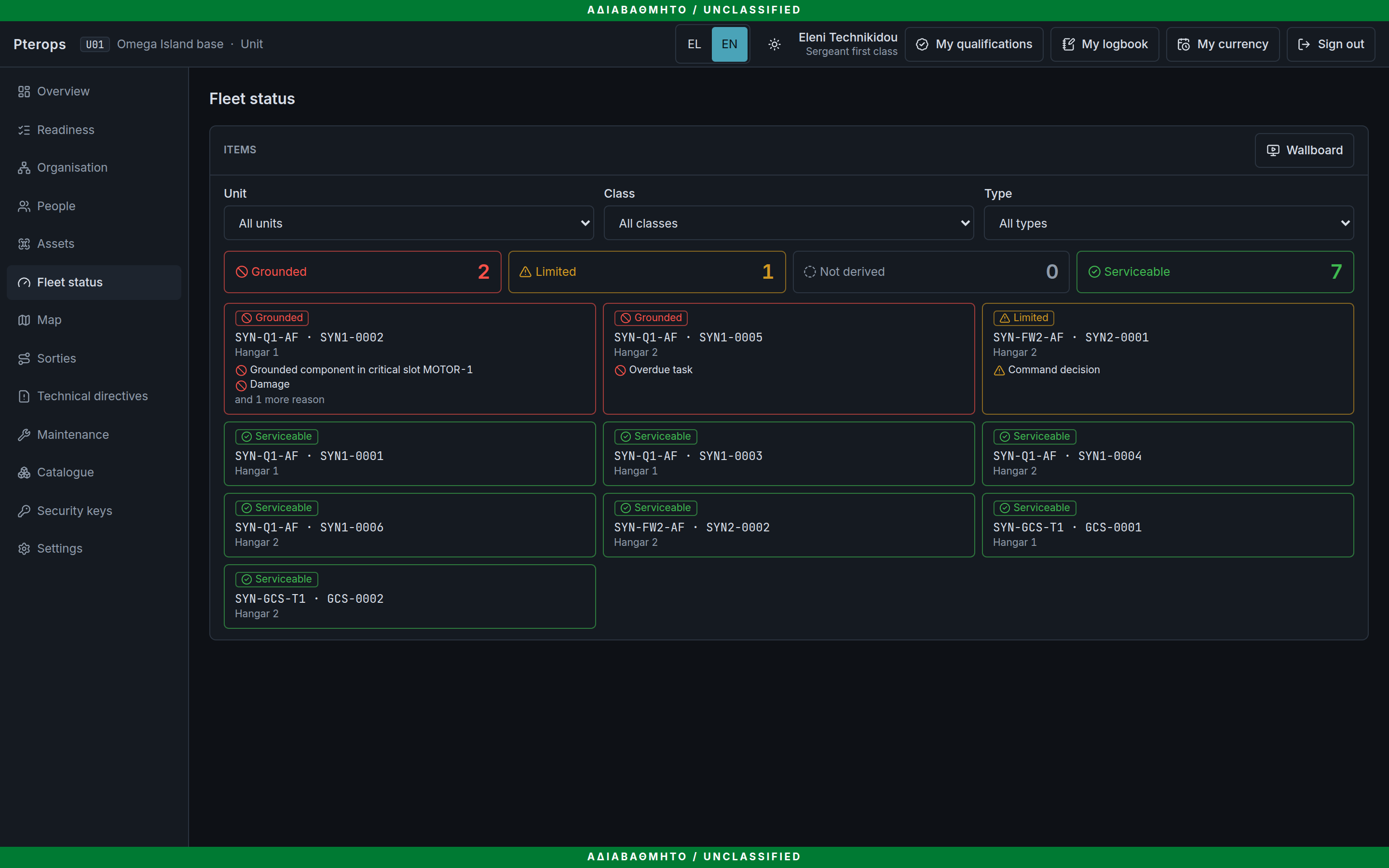Click the Readiness checklist icon
This screenshot has height=868, width=1389.
coord(24,130)
